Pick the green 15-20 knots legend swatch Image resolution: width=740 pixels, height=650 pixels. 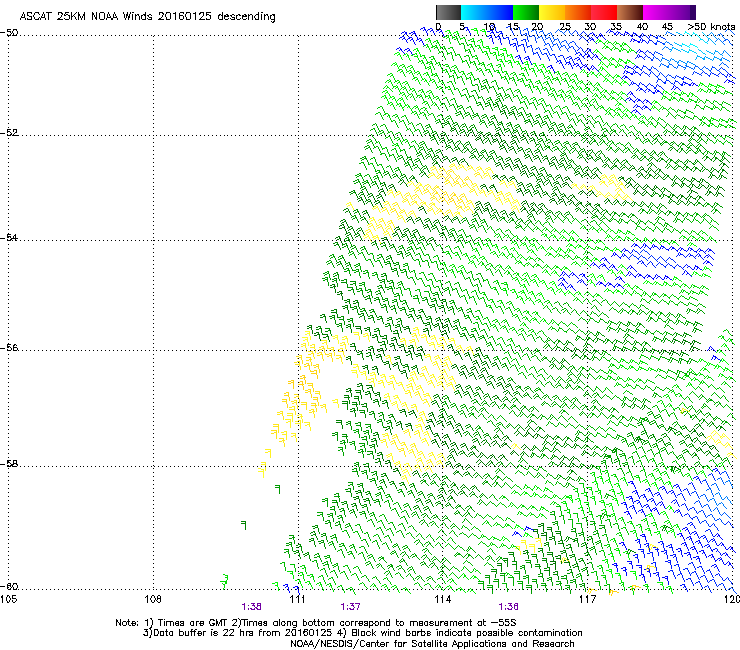[x=526, y=12]
